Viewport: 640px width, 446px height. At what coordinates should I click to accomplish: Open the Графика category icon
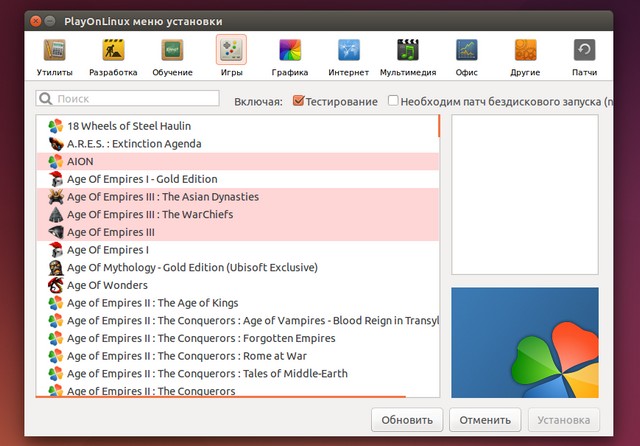click(290, 50)
